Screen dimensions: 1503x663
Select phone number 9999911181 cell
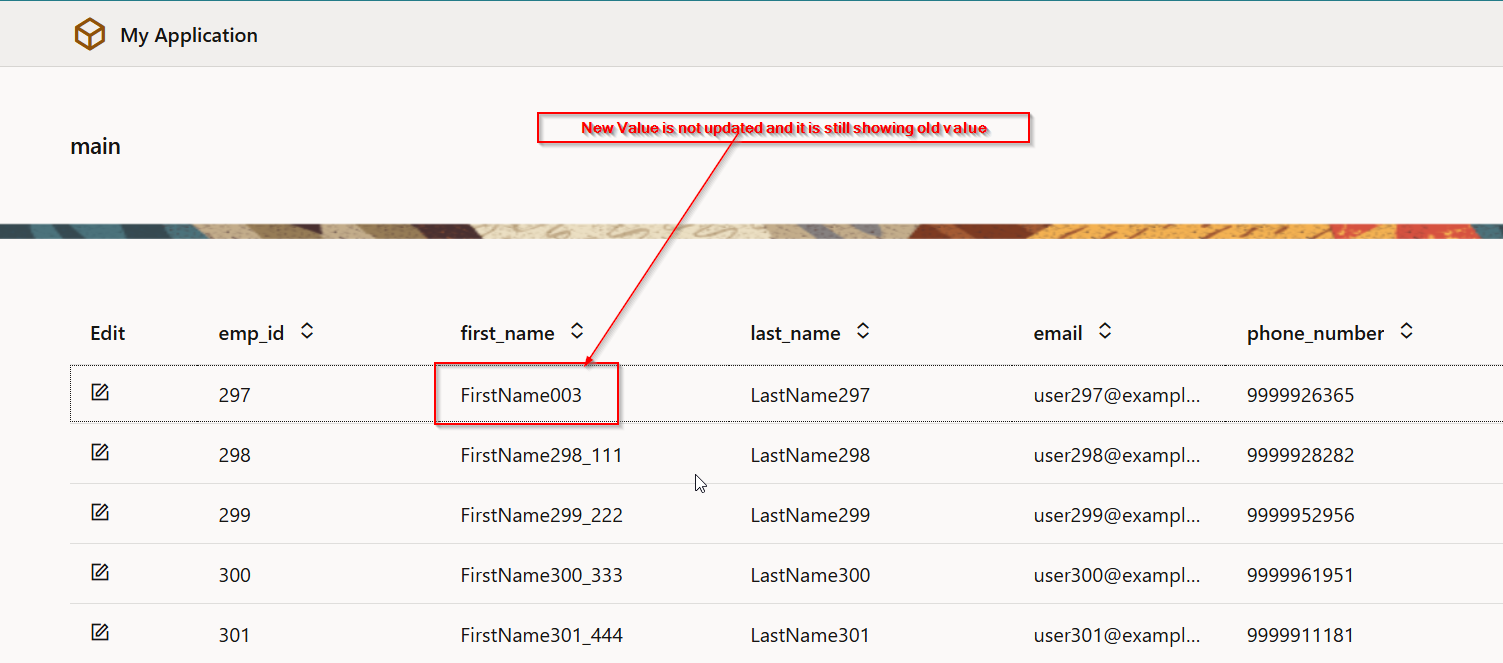pos(1300,635)
